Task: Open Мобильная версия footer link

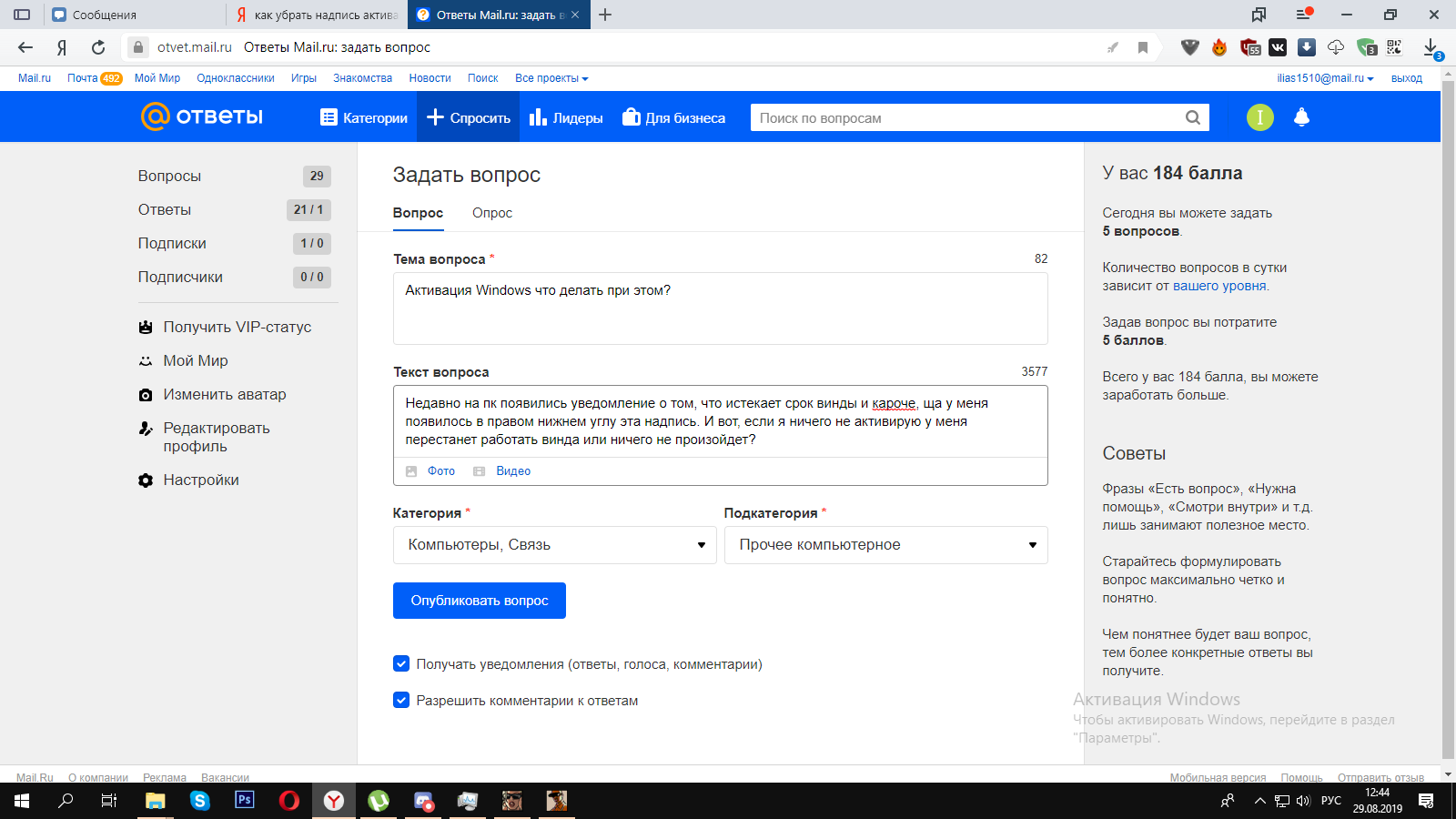Action: point(1218,777)
